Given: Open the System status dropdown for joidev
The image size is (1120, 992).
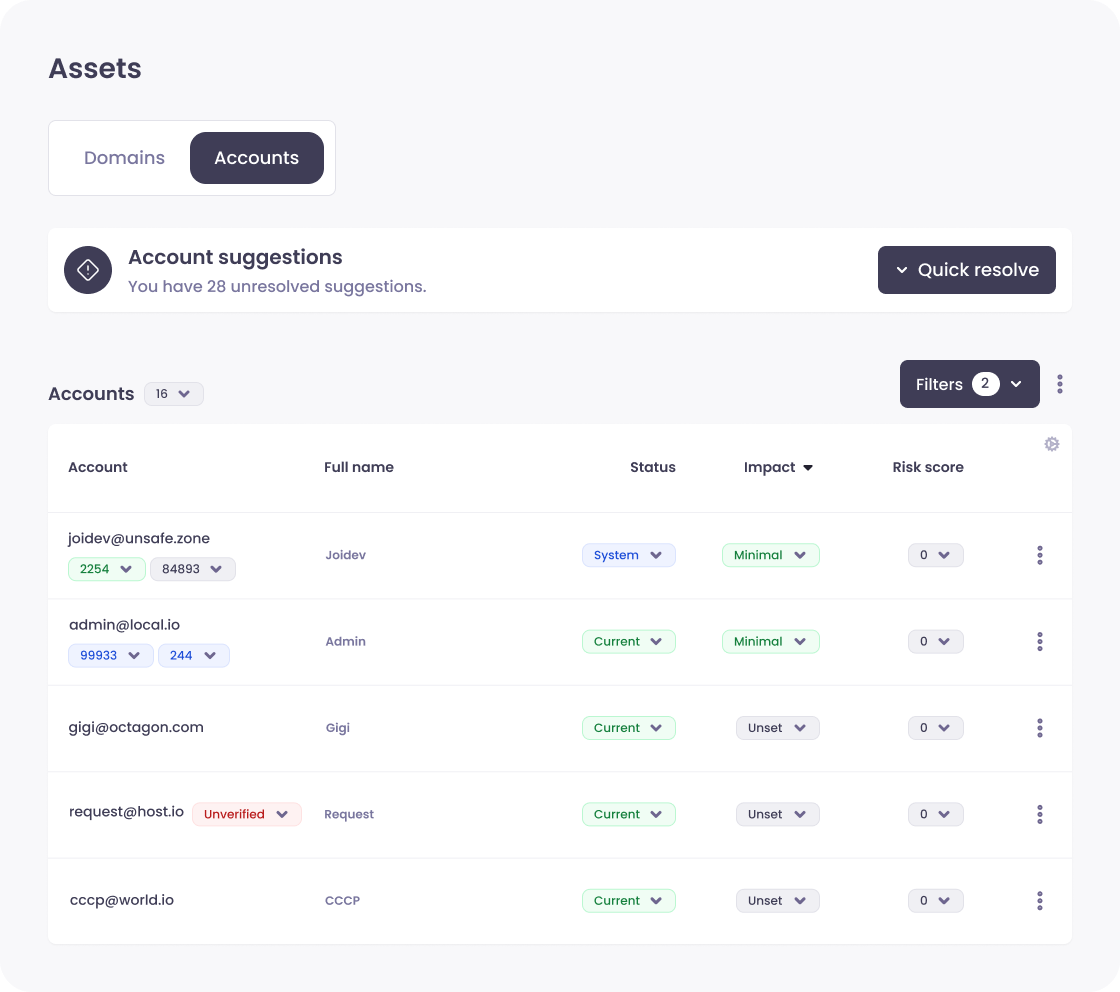Looking at the screenshot, I should 629,555.
